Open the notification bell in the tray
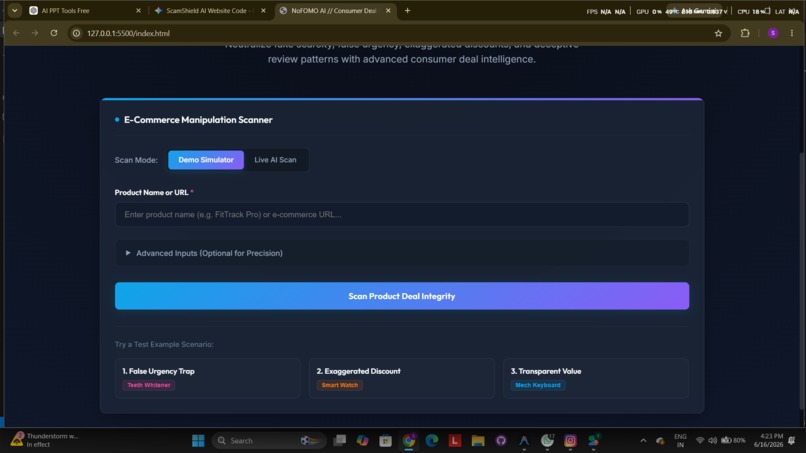Image resolution: width=806 pixels, height=453 pixels. [792, 441]
